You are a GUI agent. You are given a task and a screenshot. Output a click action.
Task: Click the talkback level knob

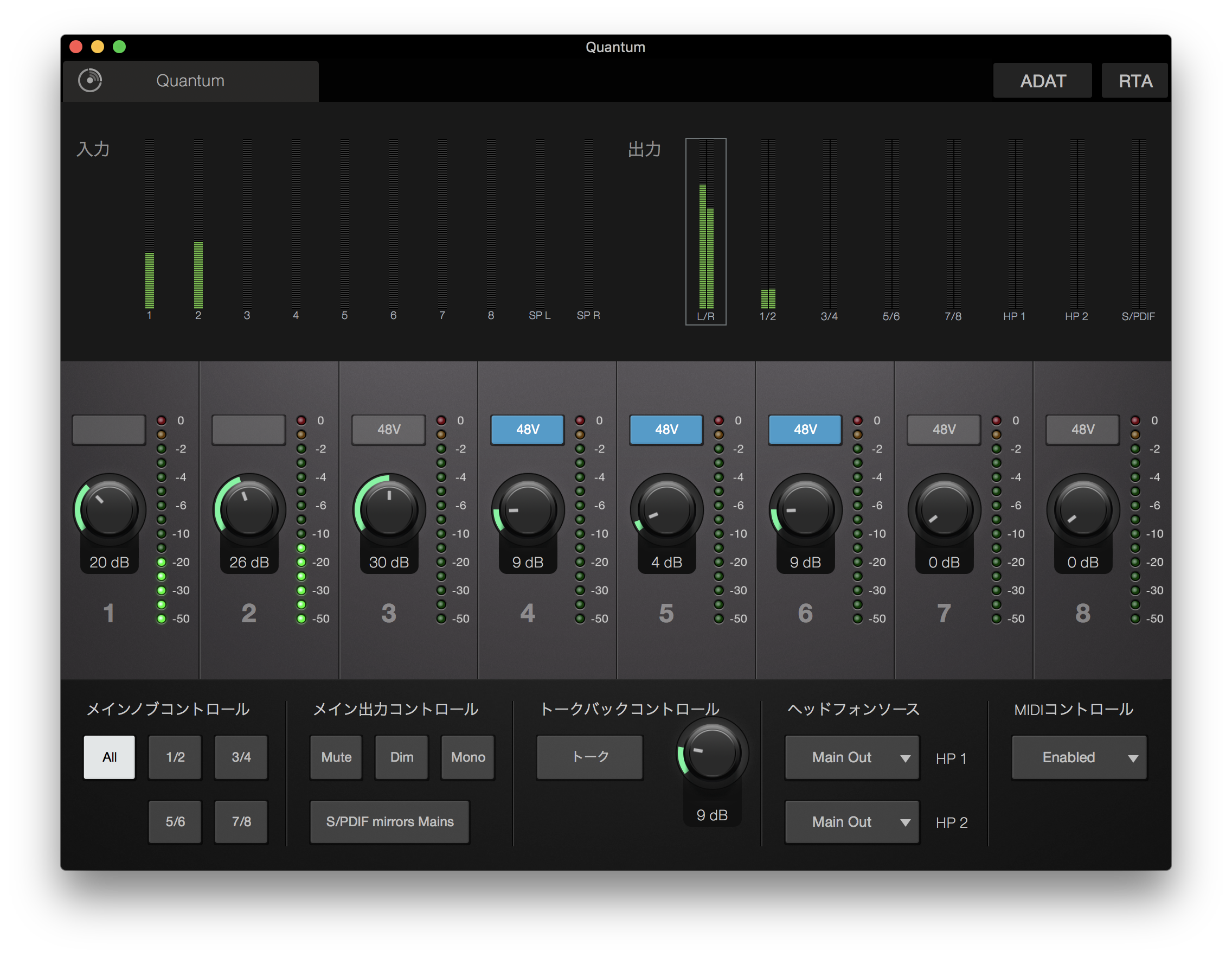coord(712,754)
